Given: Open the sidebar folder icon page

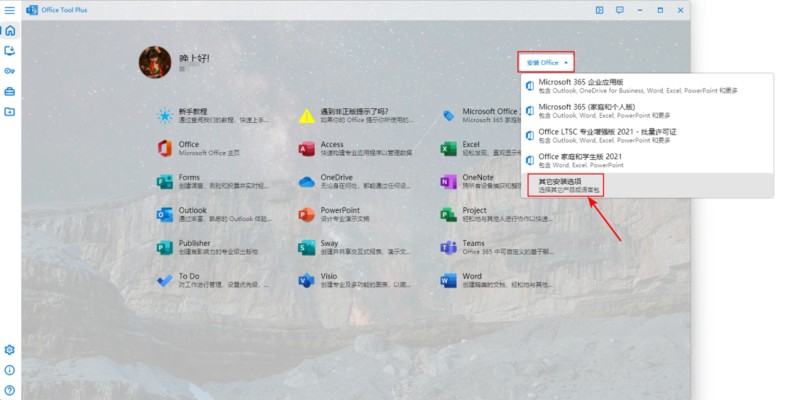Looking at the screenshot, I should [x=10, y=111].
